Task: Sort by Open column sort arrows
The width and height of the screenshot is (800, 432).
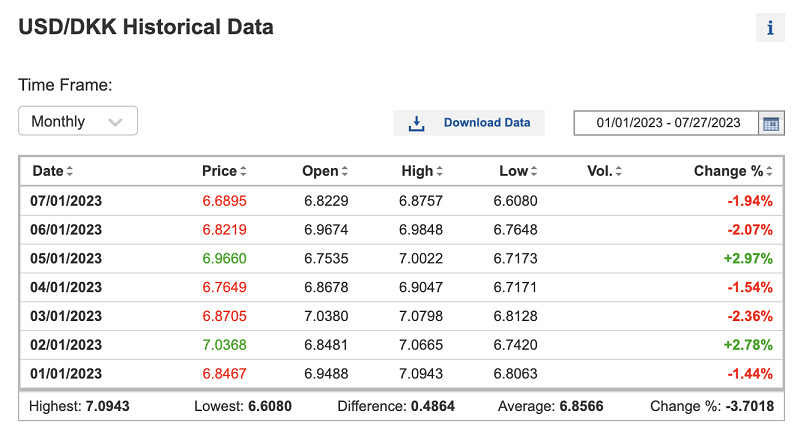Action: pos(345,172)
